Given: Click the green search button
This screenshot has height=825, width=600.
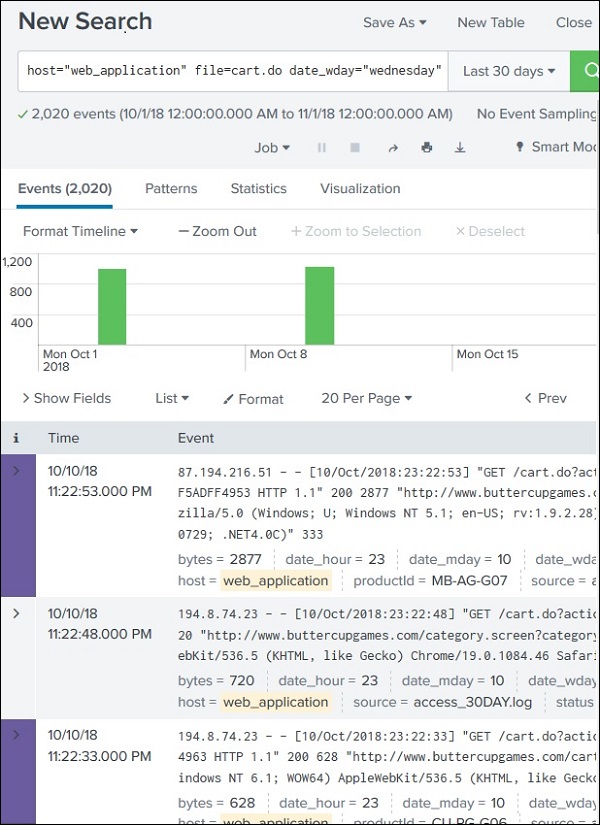Looking at the screenshot, I should pyautogui.click(x=585, y=72).
